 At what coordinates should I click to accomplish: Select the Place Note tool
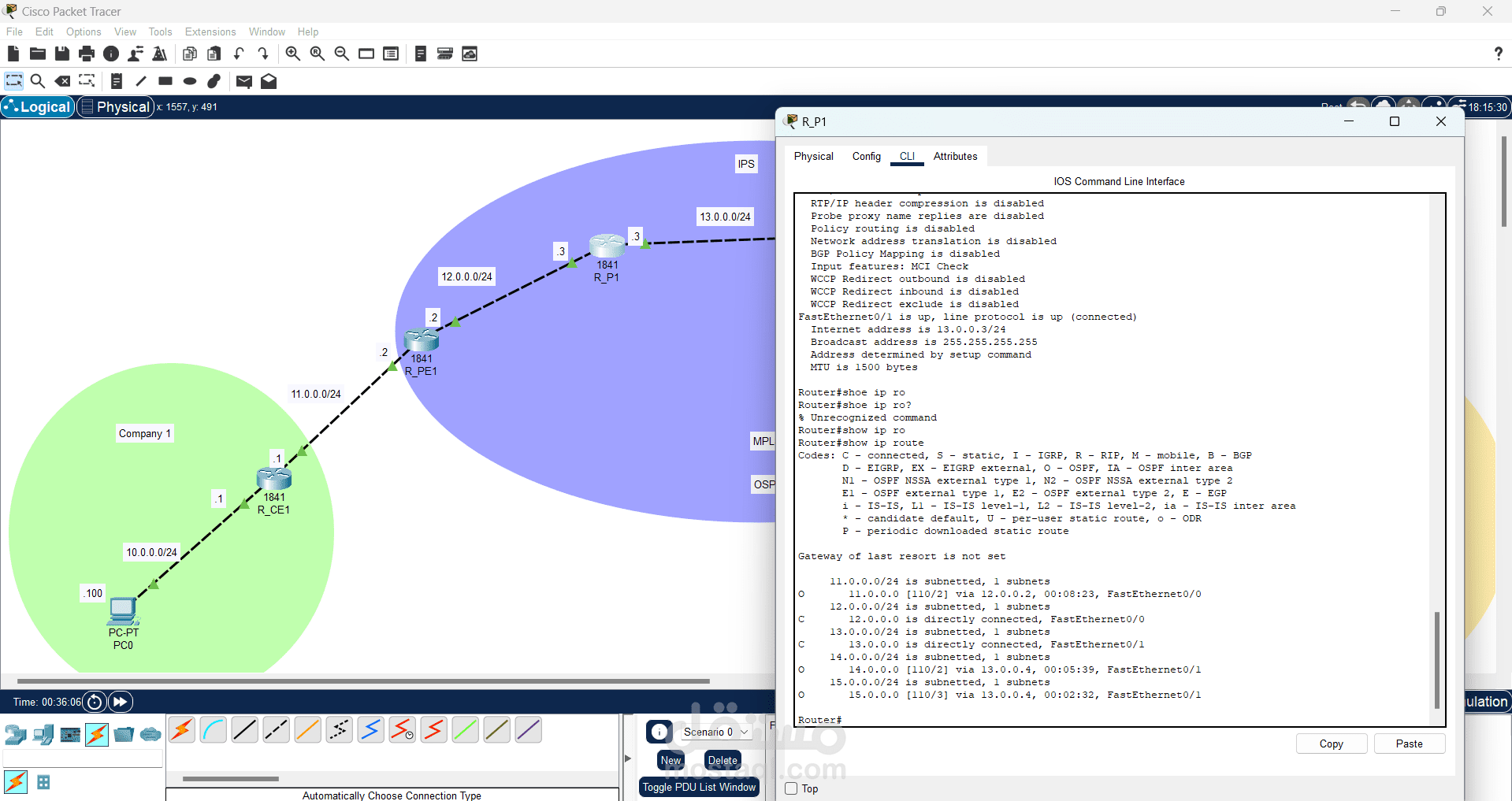pyautogui.click(x=117, y=81)
